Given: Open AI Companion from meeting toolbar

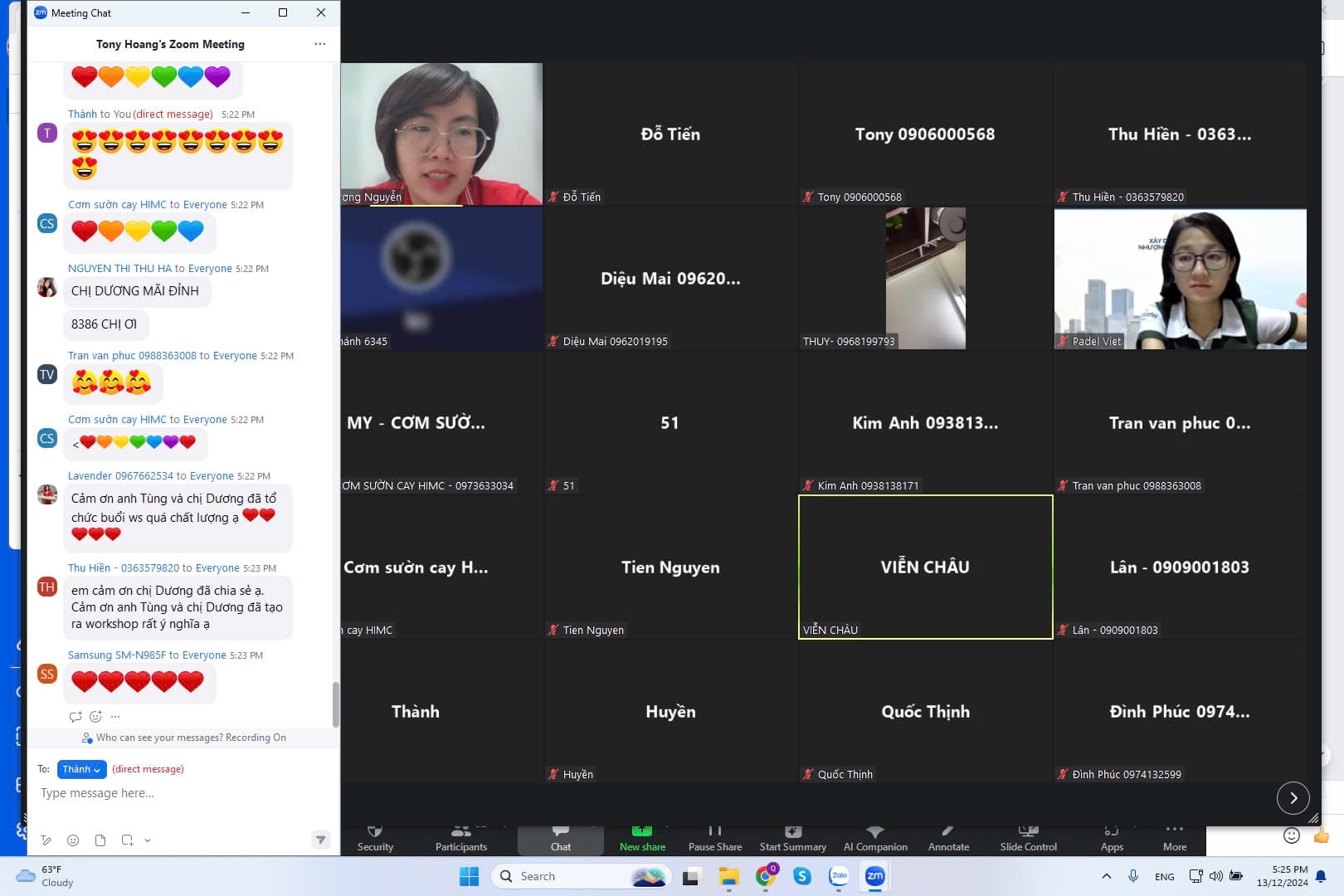Looking at the screenshot, I should [x=874, y=838].
